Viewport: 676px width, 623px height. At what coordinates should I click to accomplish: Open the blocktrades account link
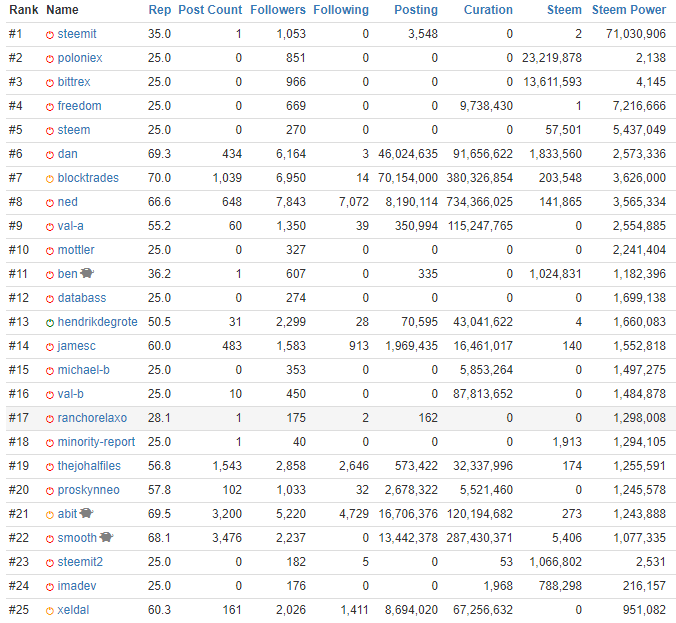[x=88, y=178]
